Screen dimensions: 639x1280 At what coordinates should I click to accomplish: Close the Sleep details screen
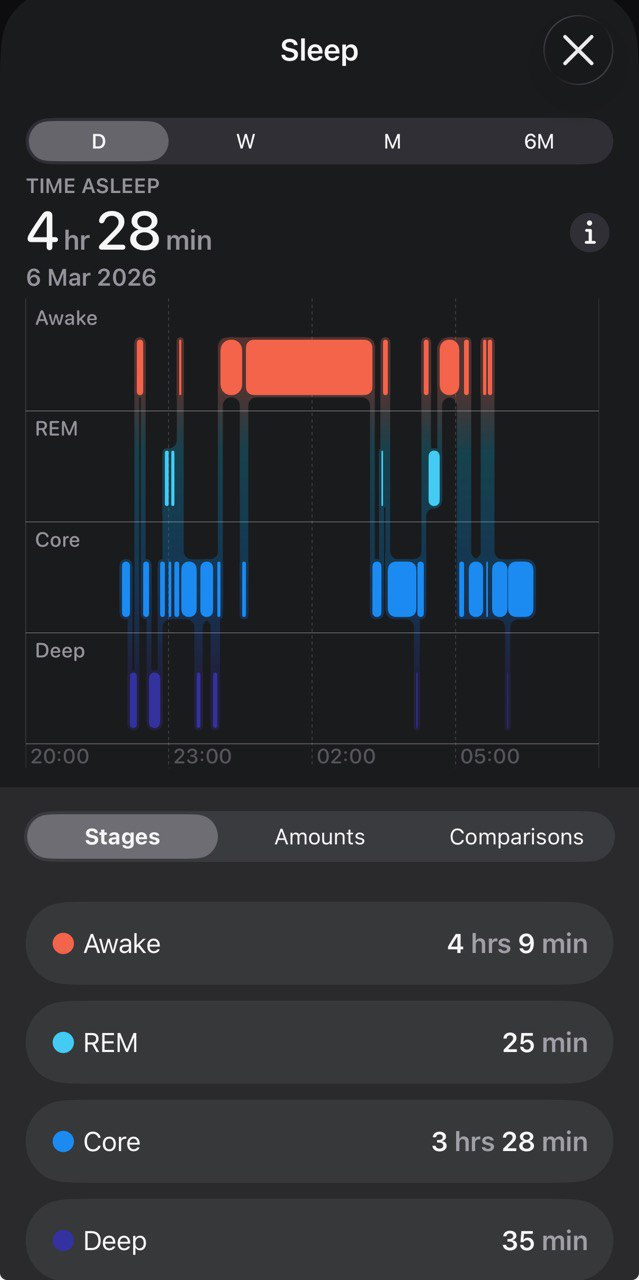578,50
